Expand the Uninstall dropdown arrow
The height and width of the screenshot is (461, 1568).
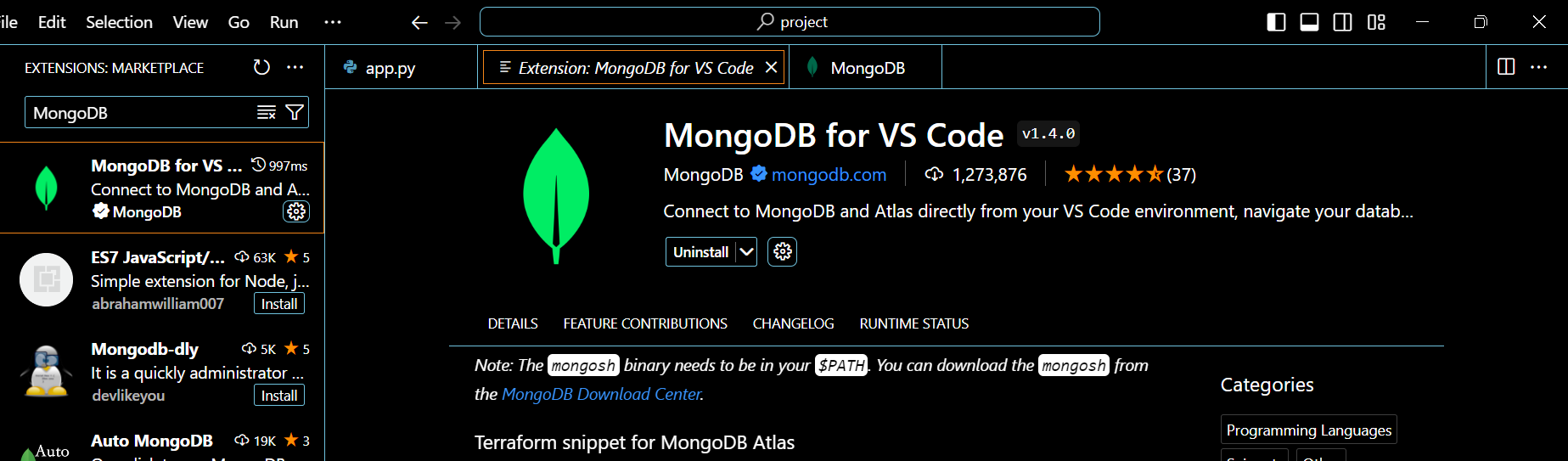(x=746, y=252)
